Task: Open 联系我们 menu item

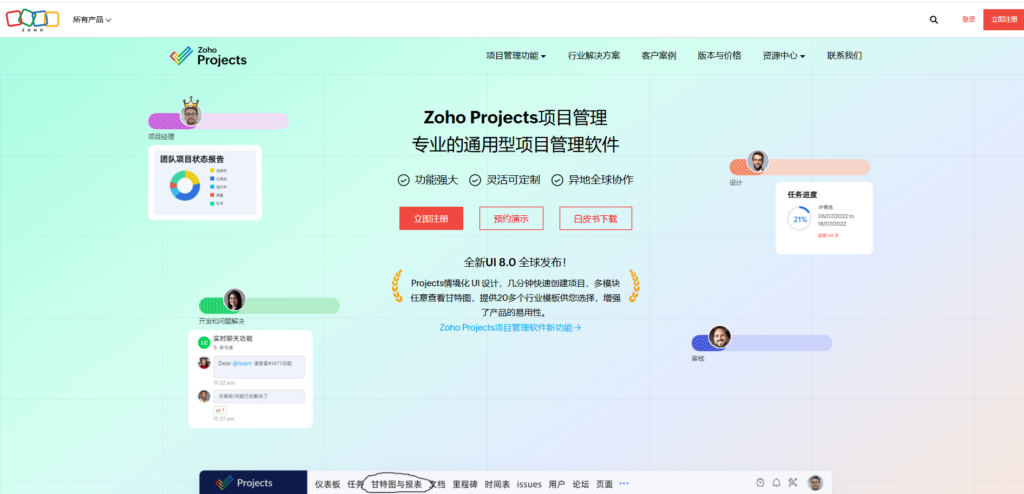Action: click(x=844, y=56)
